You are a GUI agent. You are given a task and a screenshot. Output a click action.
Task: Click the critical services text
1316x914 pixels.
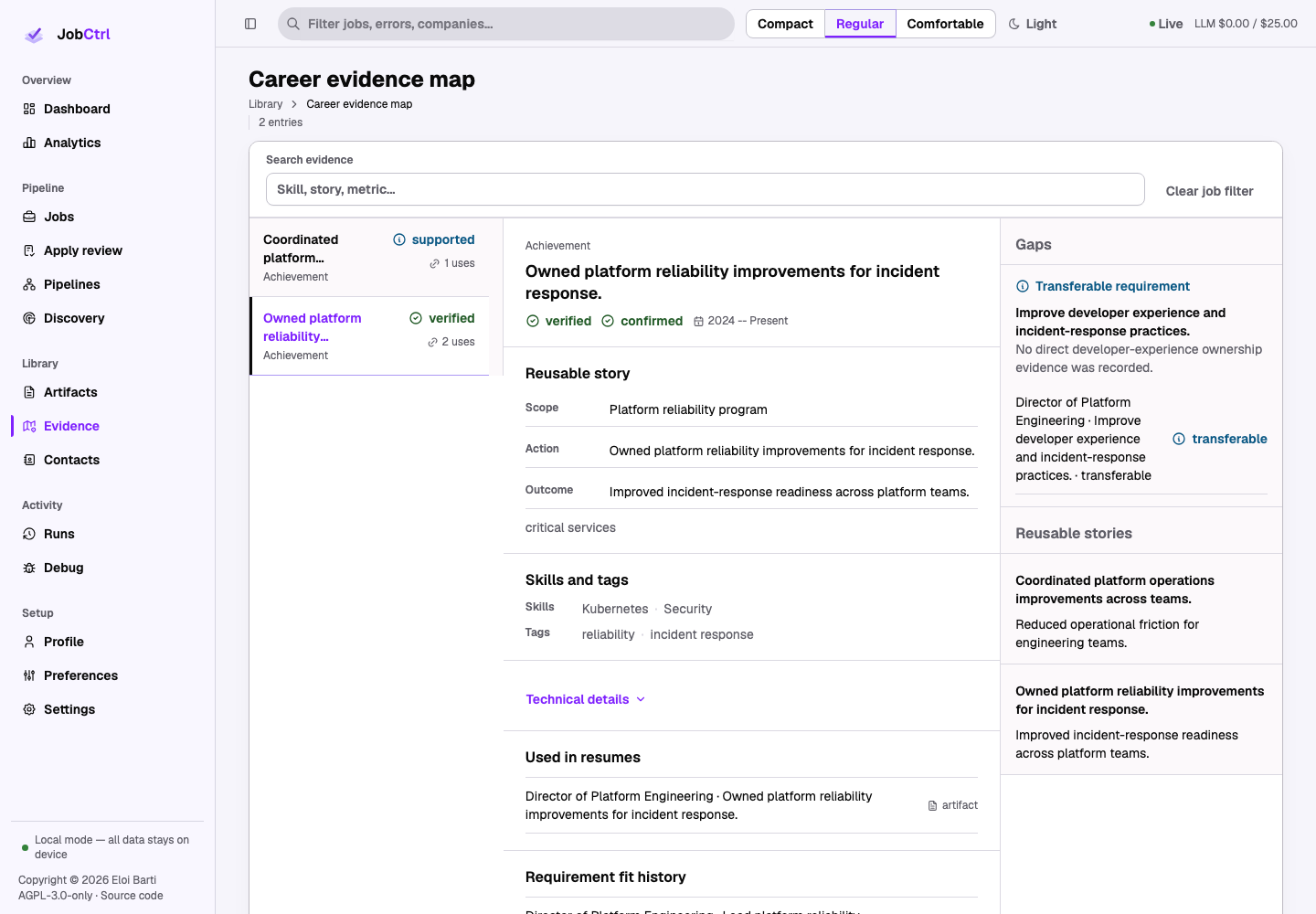[570, 527]
